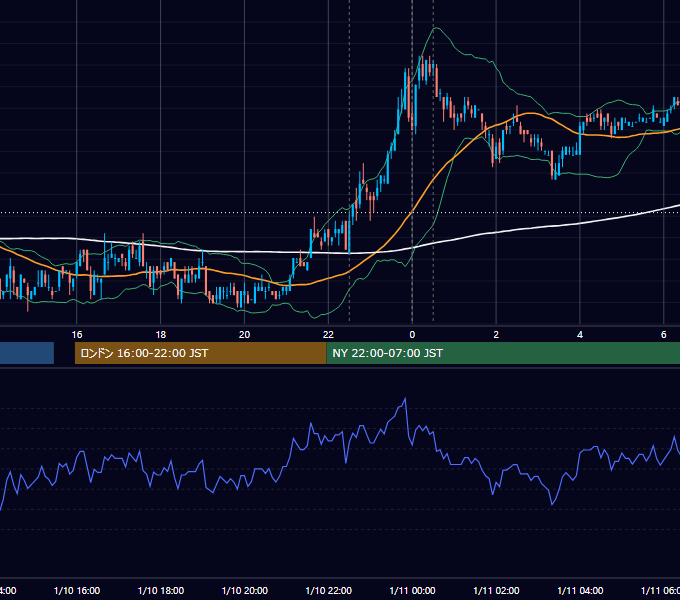Click the hour label 0 on price chart axis
The height and width of the screenshot is (600, 680).
coord(412,335)
